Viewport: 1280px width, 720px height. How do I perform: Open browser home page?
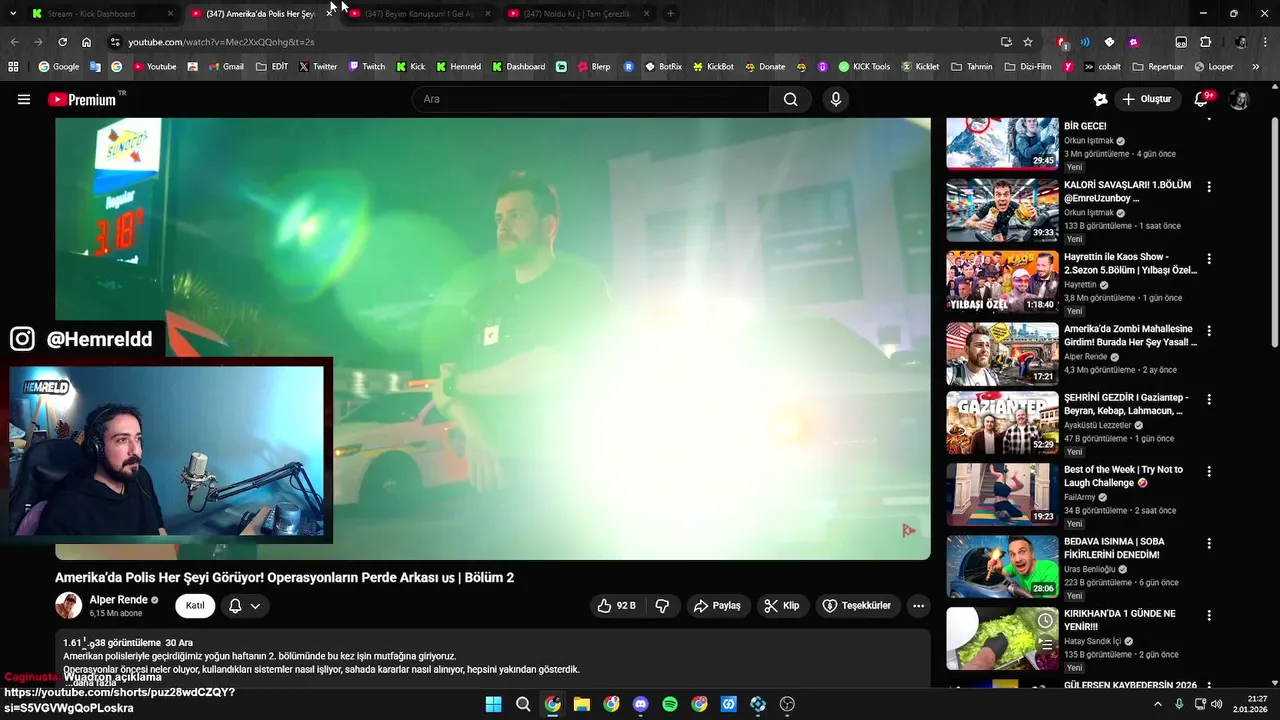click(86, 42)
